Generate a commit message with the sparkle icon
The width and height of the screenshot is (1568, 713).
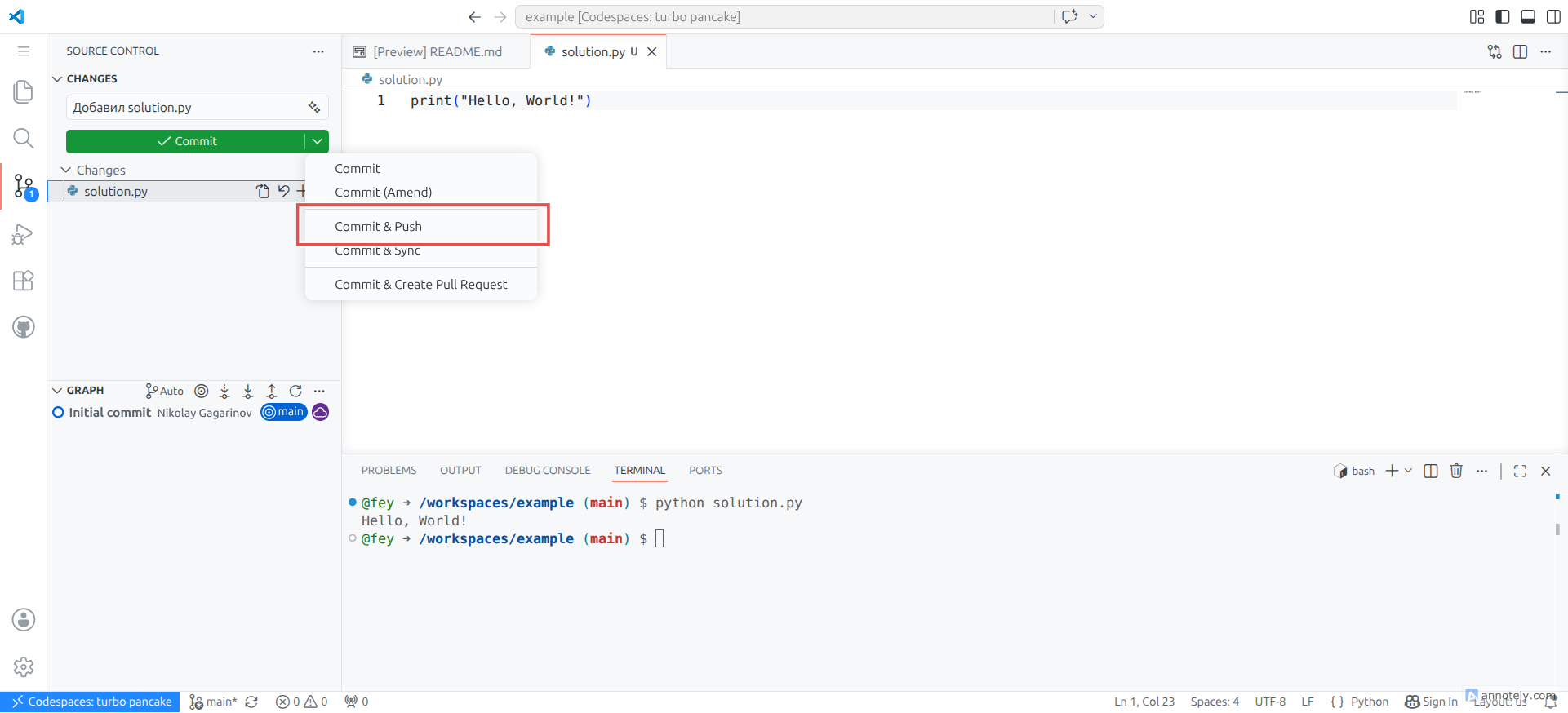tap(314, 108)
